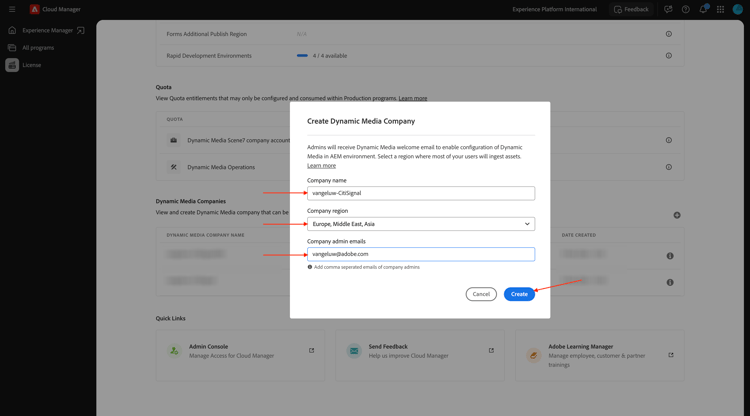The height and width of the screenshot is (416, 750).
Task: Click the Rapid Development Environments progress bar
Action: 302,55
